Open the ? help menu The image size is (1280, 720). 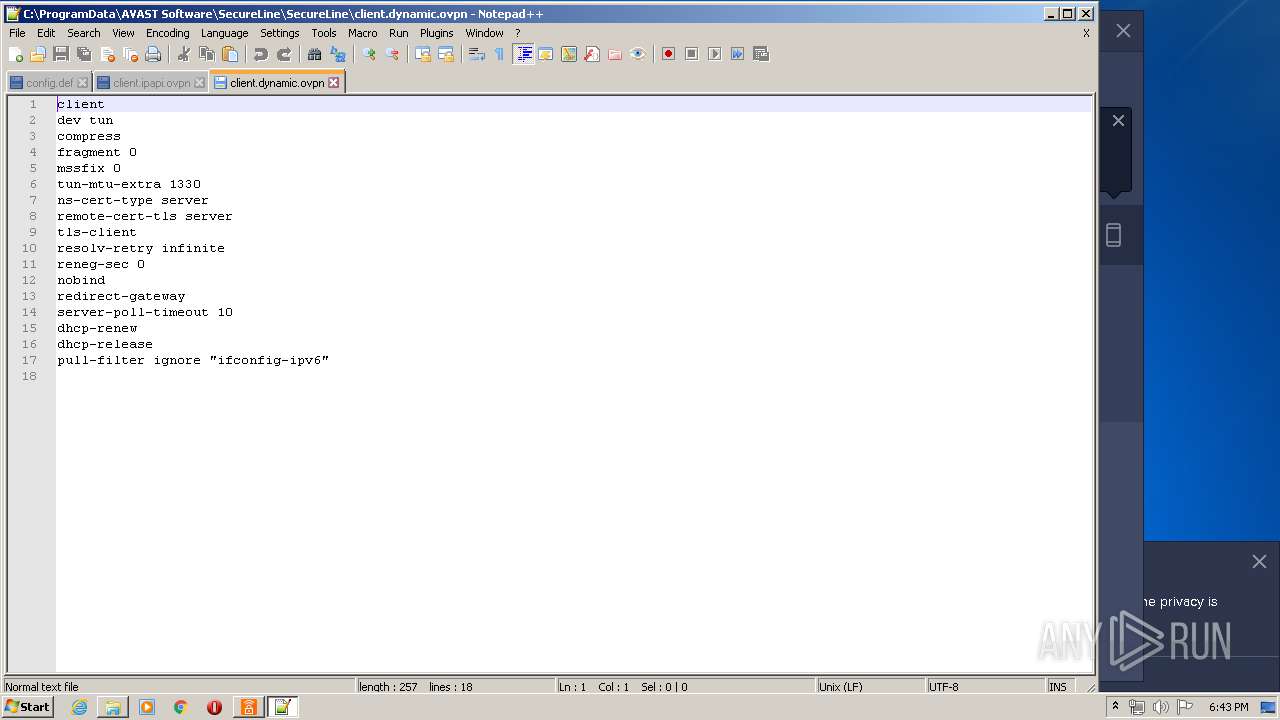tap(517, 33)
